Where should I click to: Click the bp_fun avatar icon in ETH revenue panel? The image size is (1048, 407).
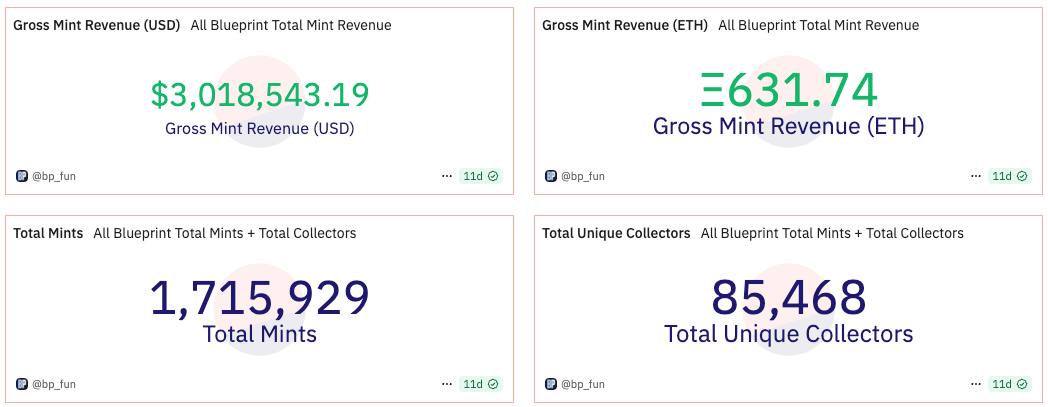[x=551, y=176]
